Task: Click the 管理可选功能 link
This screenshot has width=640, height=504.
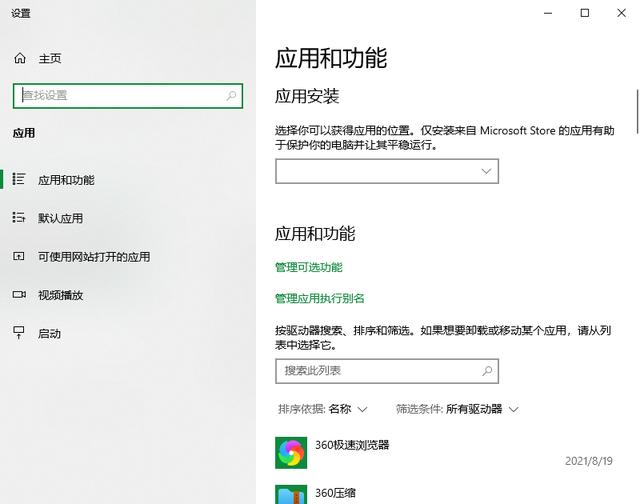Action: (309, 267)
